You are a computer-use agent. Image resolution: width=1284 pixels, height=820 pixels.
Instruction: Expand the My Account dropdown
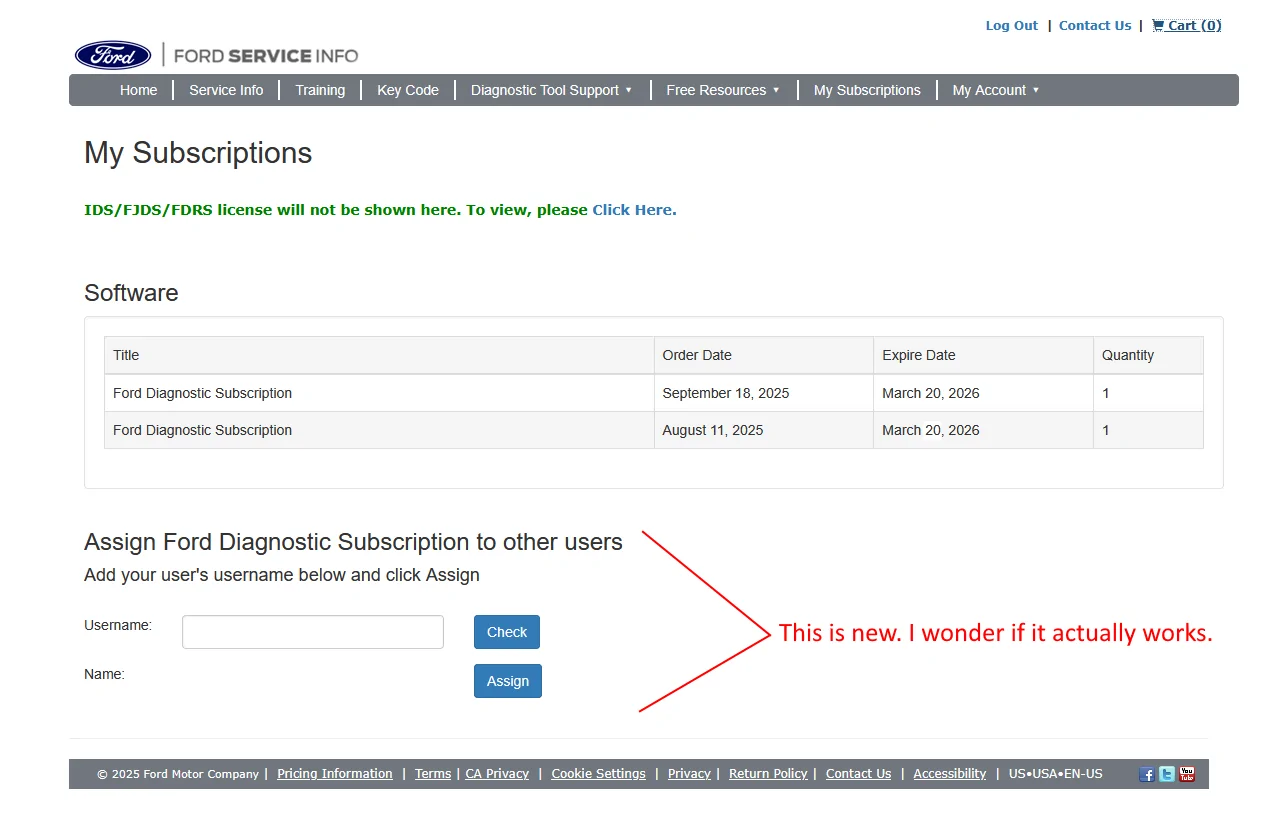click(x=995, y=90)
